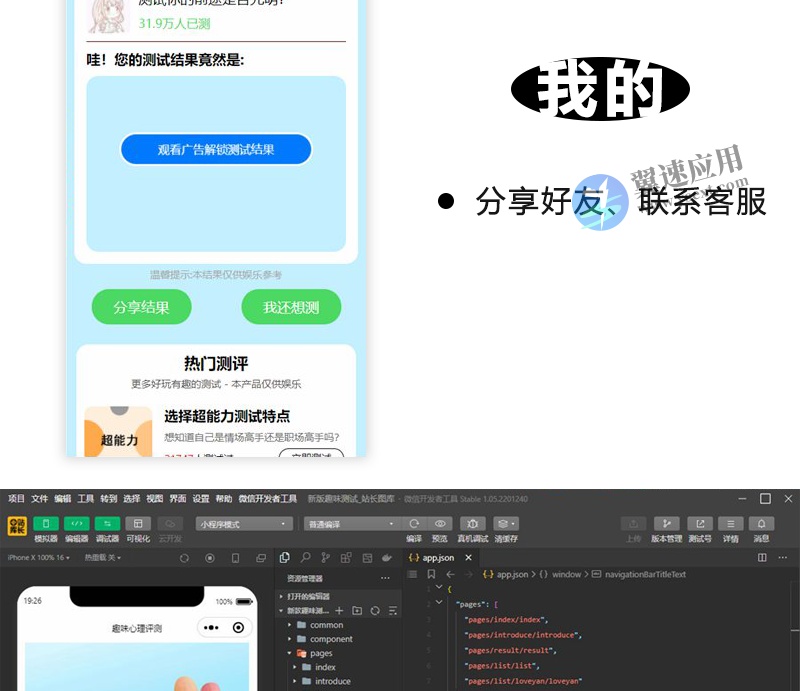Click the 观看广告解锁测试结果 button
Screen dimensions: 800x691
pos(216,150)
